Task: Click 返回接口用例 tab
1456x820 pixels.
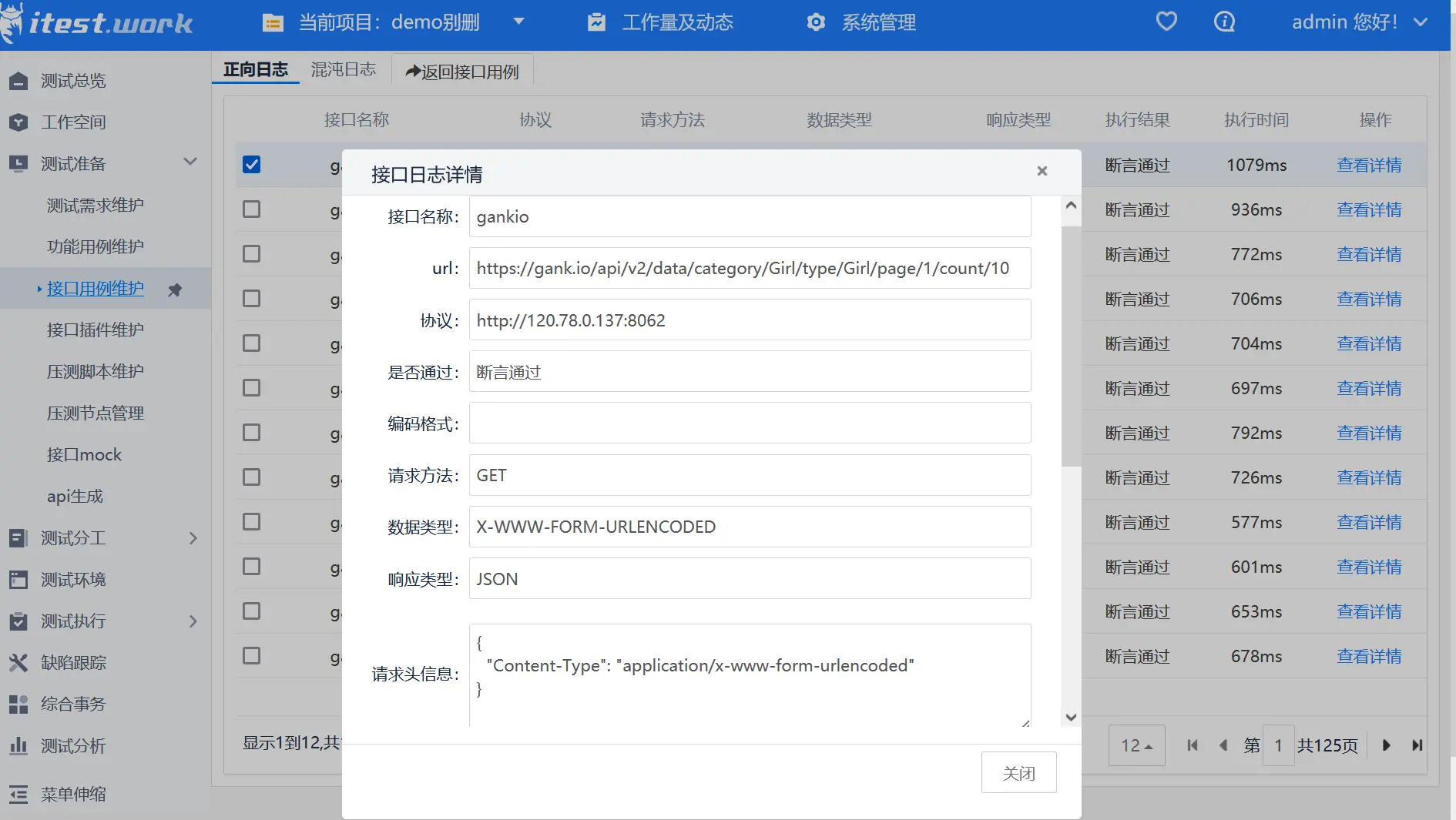Action: pyautogui.click(x=462, y=72)
